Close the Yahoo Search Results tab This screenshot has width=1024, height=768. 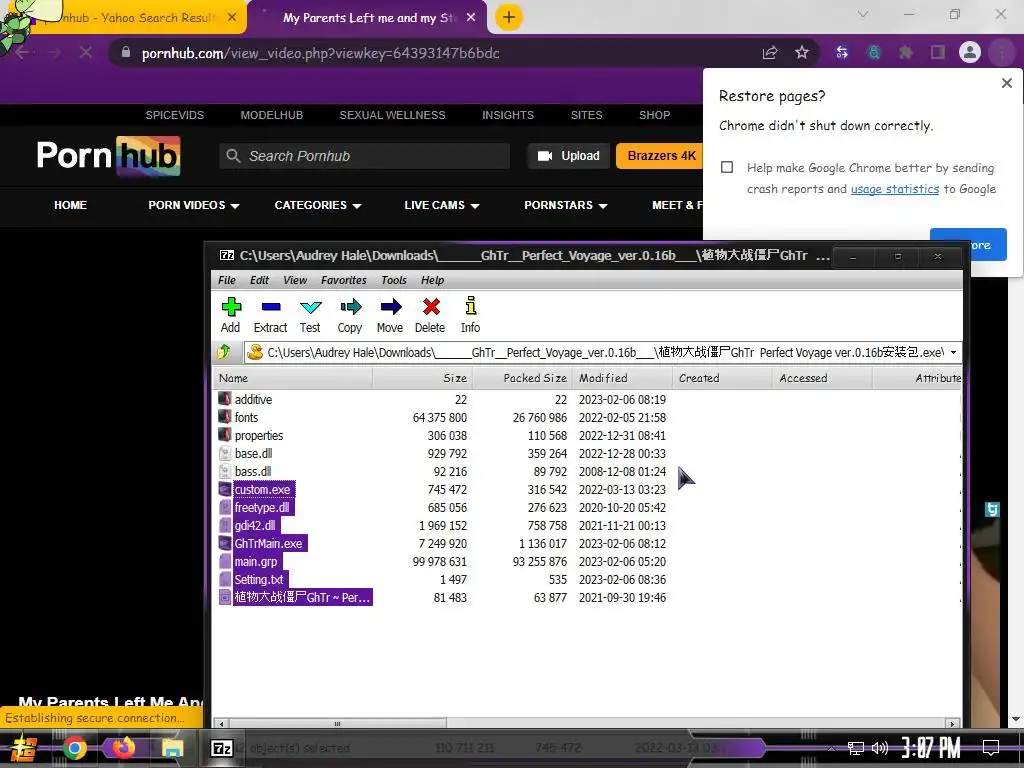coord(232,18)
